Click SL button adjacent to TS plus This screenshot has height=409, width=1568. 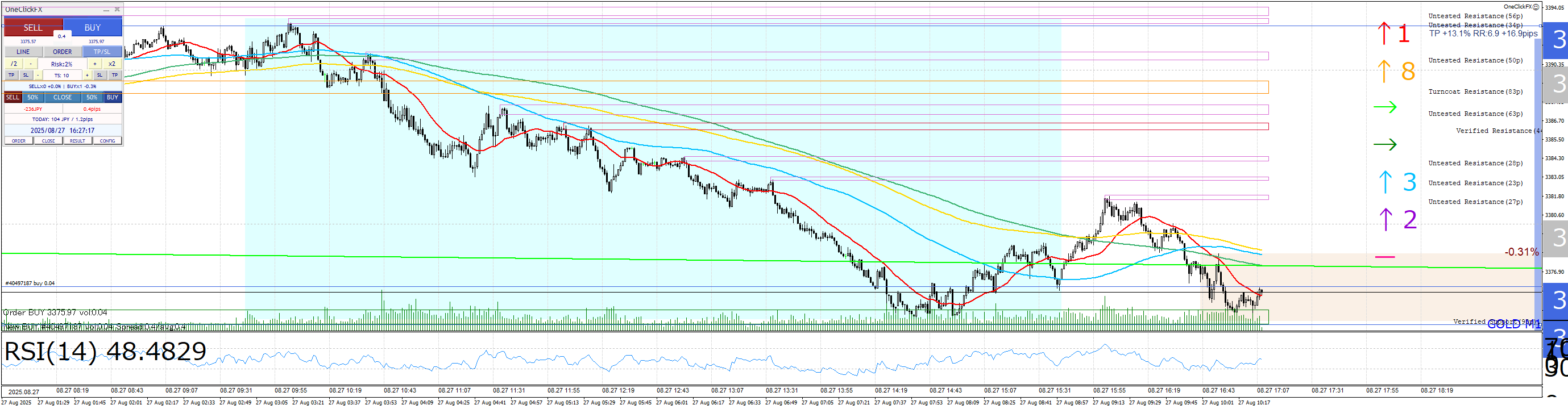click(x=100, y=76)
